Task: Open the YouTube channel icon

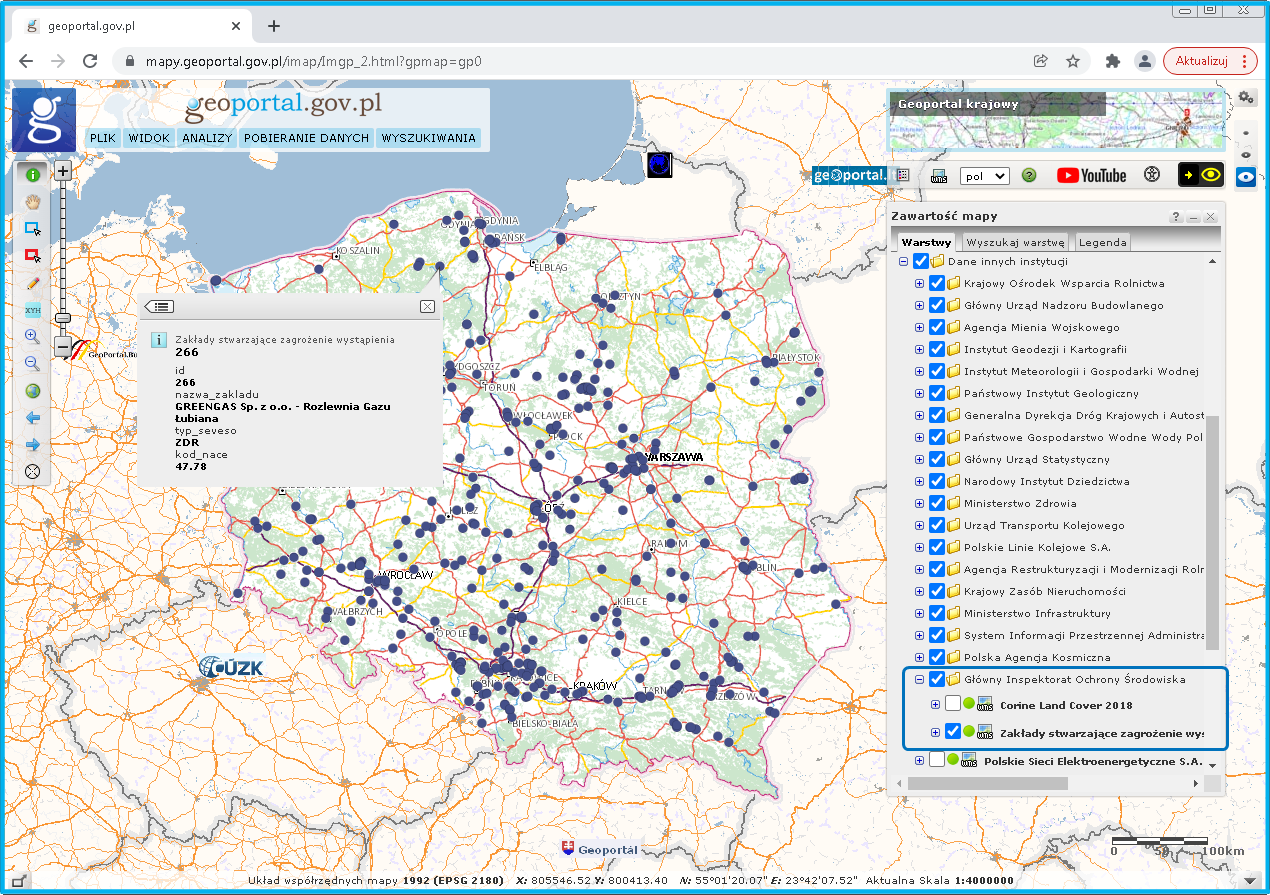Action: [x=1091, y=175]
